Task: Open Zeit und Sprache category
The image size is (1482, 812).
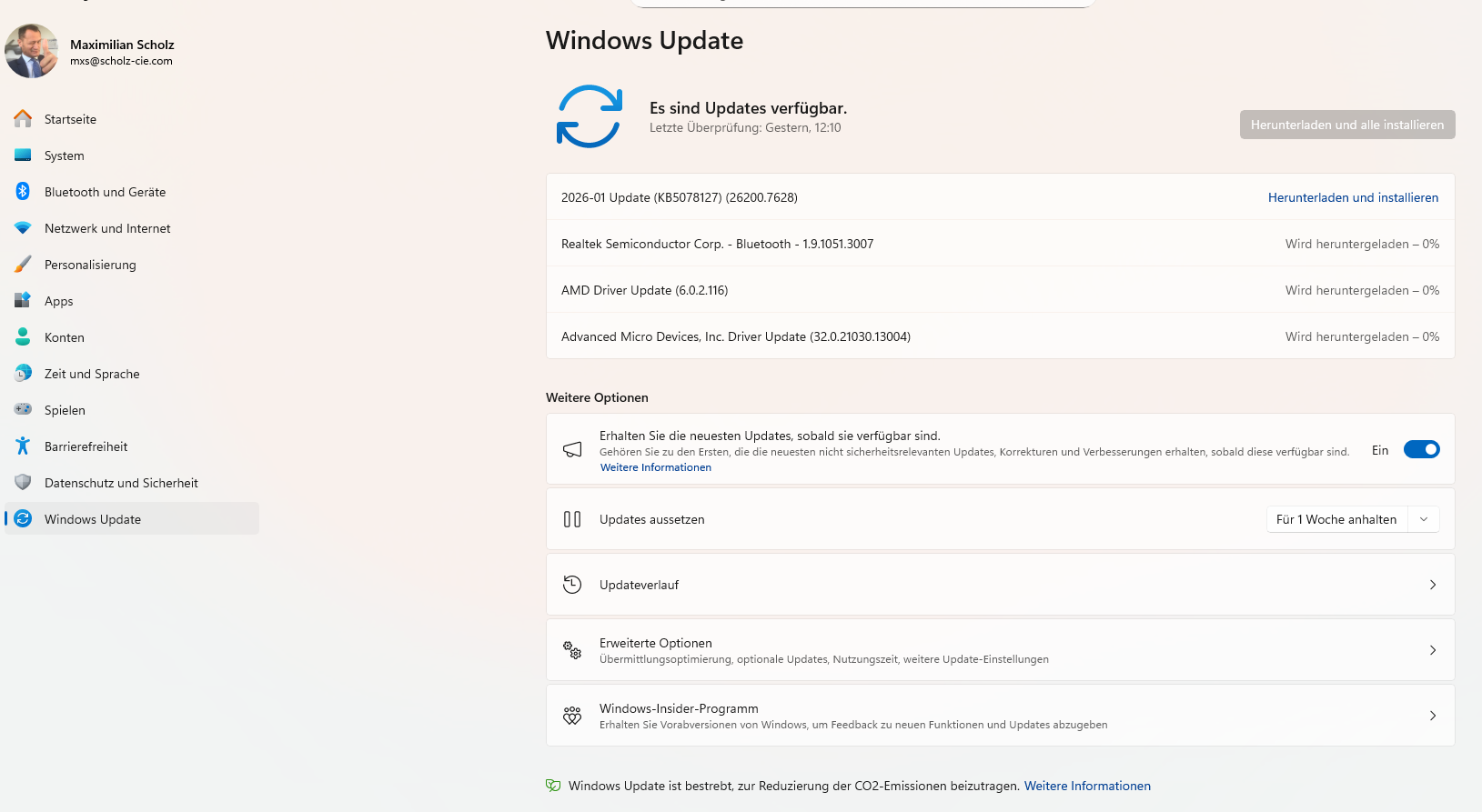Action: click(x=132, y=374)
